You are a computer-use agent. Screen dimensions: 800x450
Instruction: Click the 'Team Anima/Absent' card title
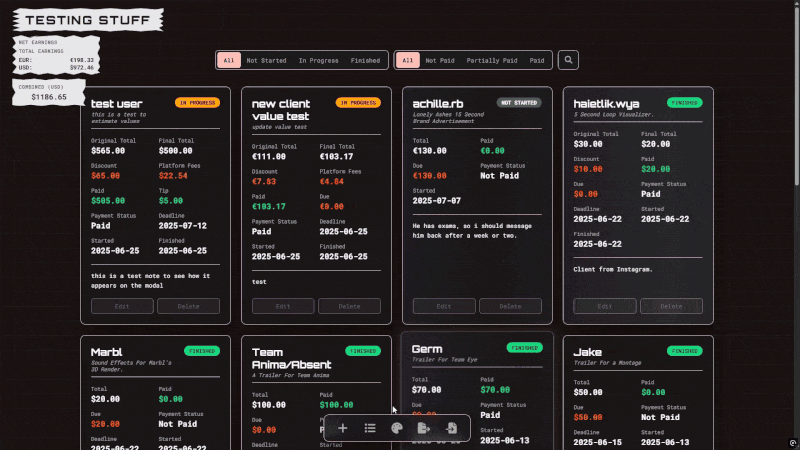pyautogui.click(x=291, y=358)
